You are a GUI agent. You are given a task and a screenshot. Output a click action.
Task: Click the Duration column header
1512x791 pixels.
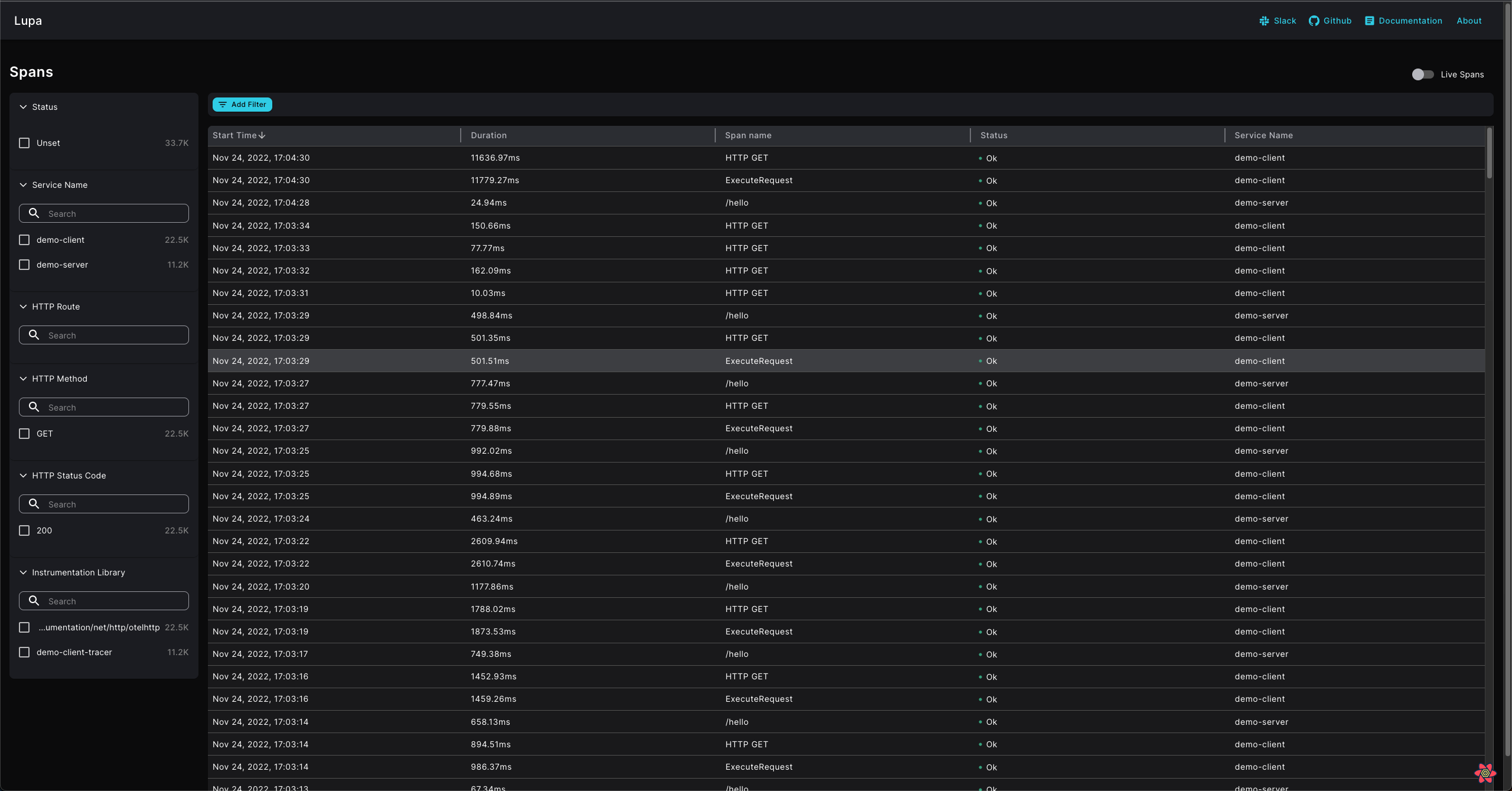coord(488,135)
